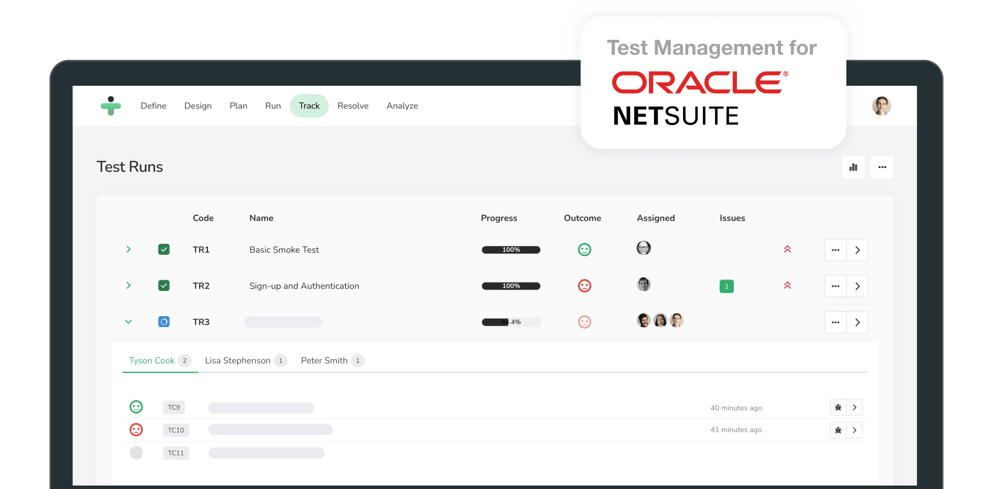Viewport: 991px width, 489px height.
Task: Click the TR1 100% progress bar
Action: click(x=511, y=250)
